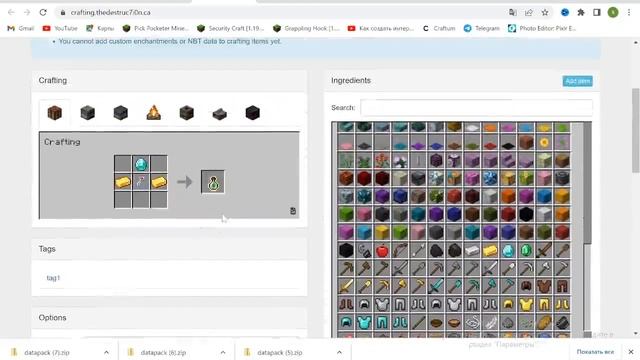The height and width of the screenshot is (360, 640).
Task: Open downloaded file datapack (7).zip
Action: point(46,352)
